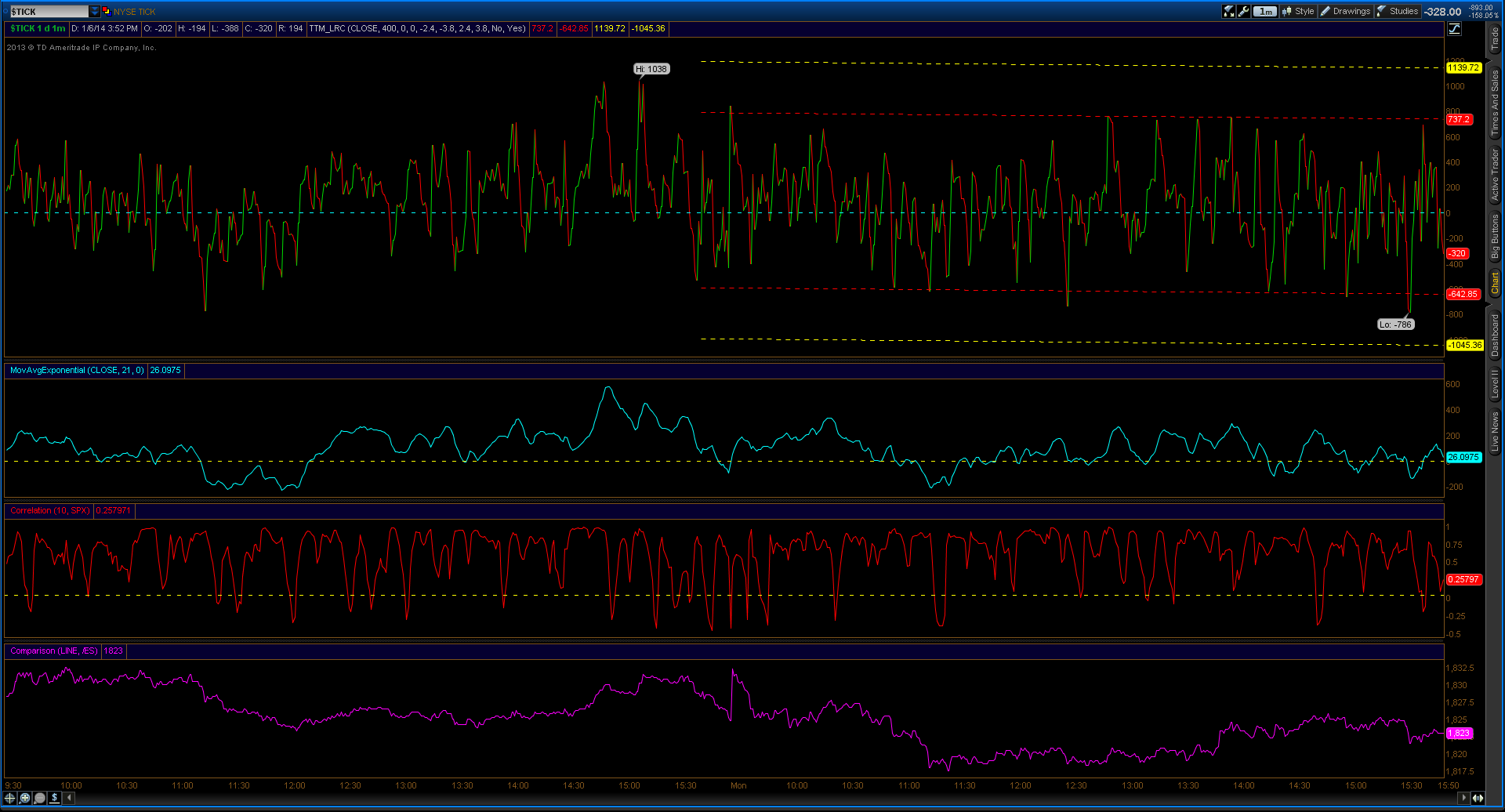The width and height of the screenshot is (1505, 812).
Task: Click the Studies flask icon
Action: [1382, 11]
